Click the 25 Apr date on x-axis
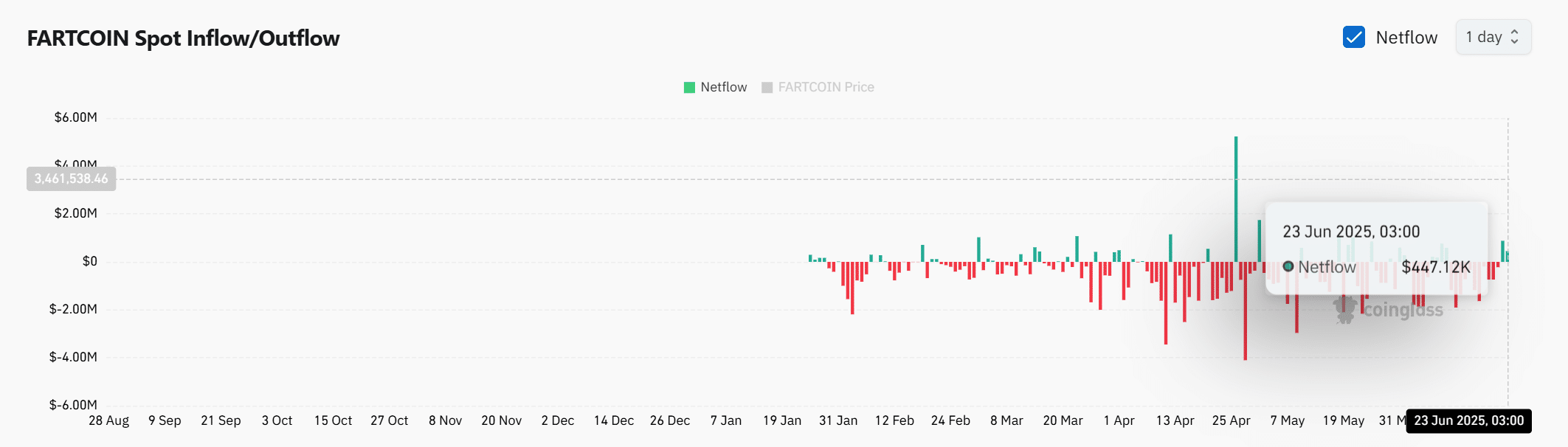This screenshot has width=1568, height=447. tap(1231, 421)
